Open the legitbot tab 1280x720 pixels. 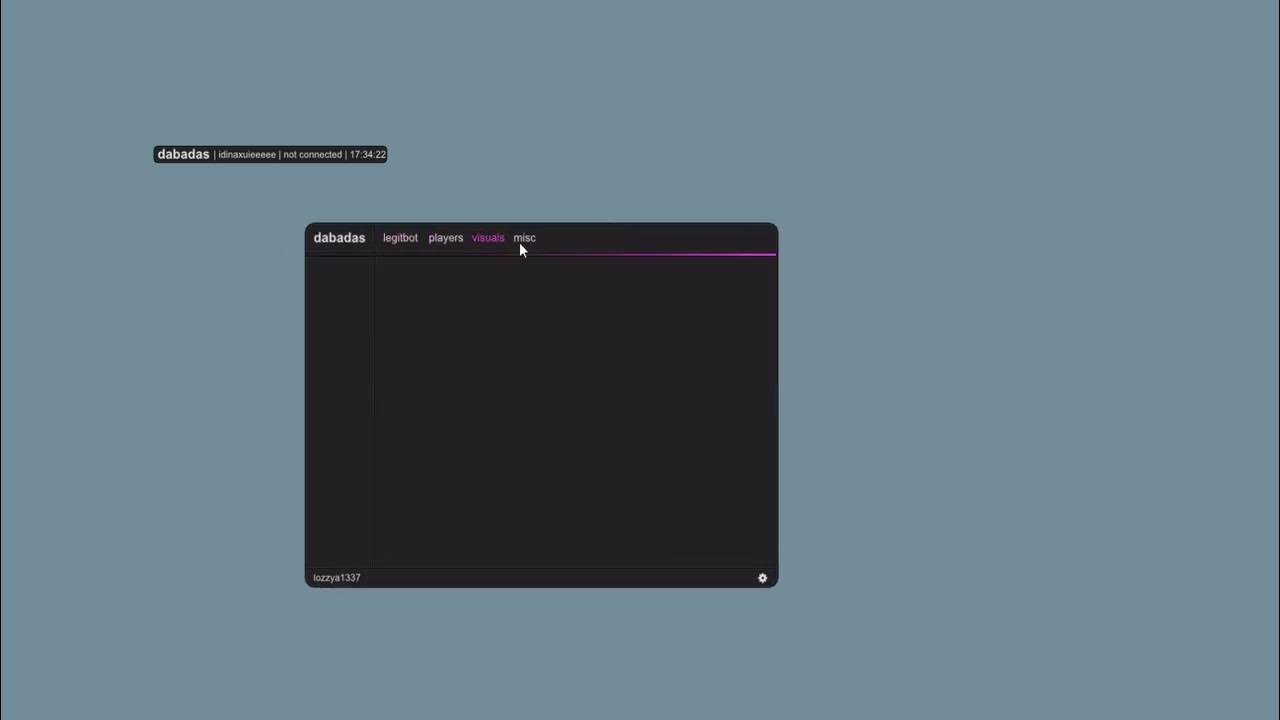click(400, 238)
